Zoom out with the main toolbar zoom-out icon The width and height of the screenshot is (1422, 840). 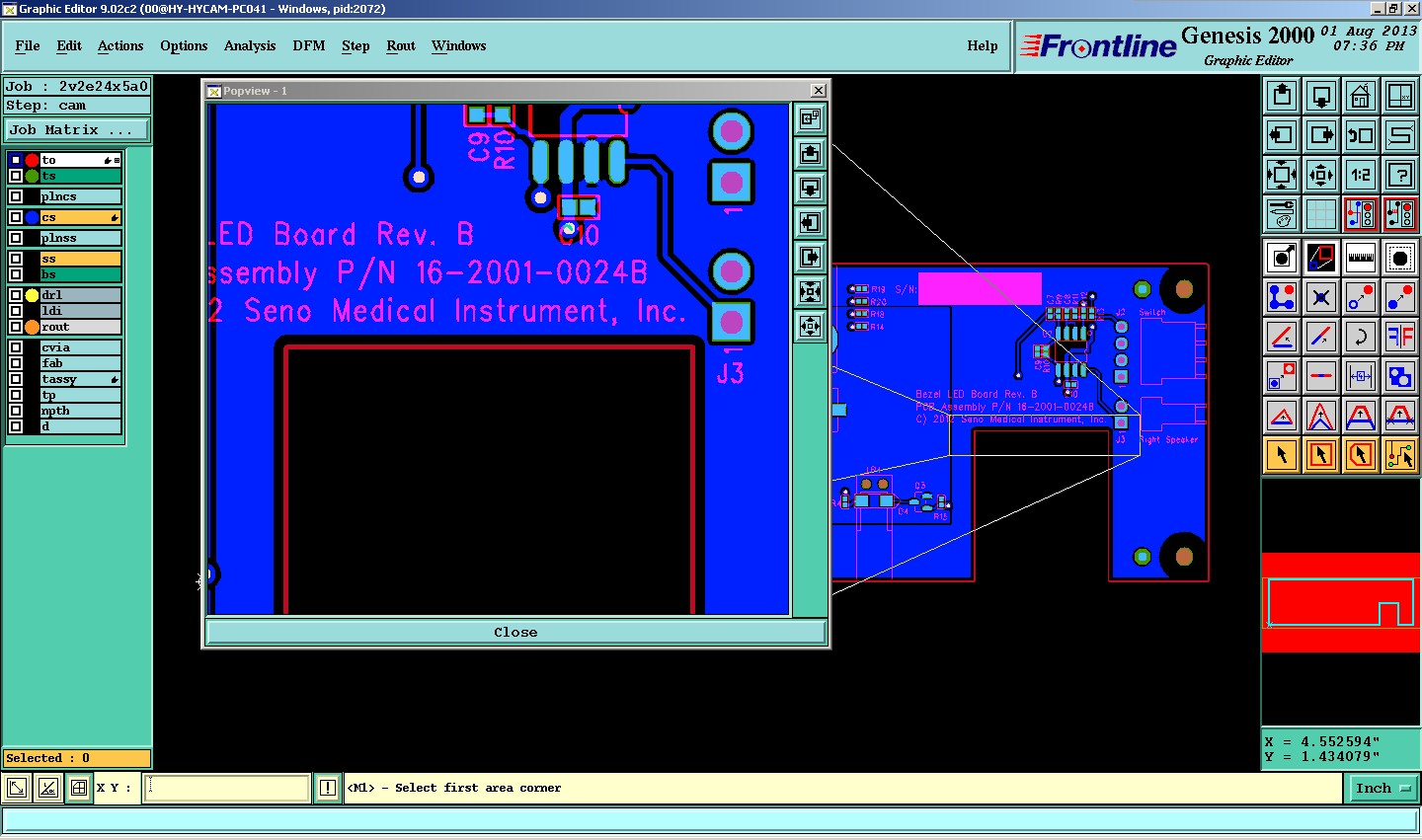point(1321,175)
